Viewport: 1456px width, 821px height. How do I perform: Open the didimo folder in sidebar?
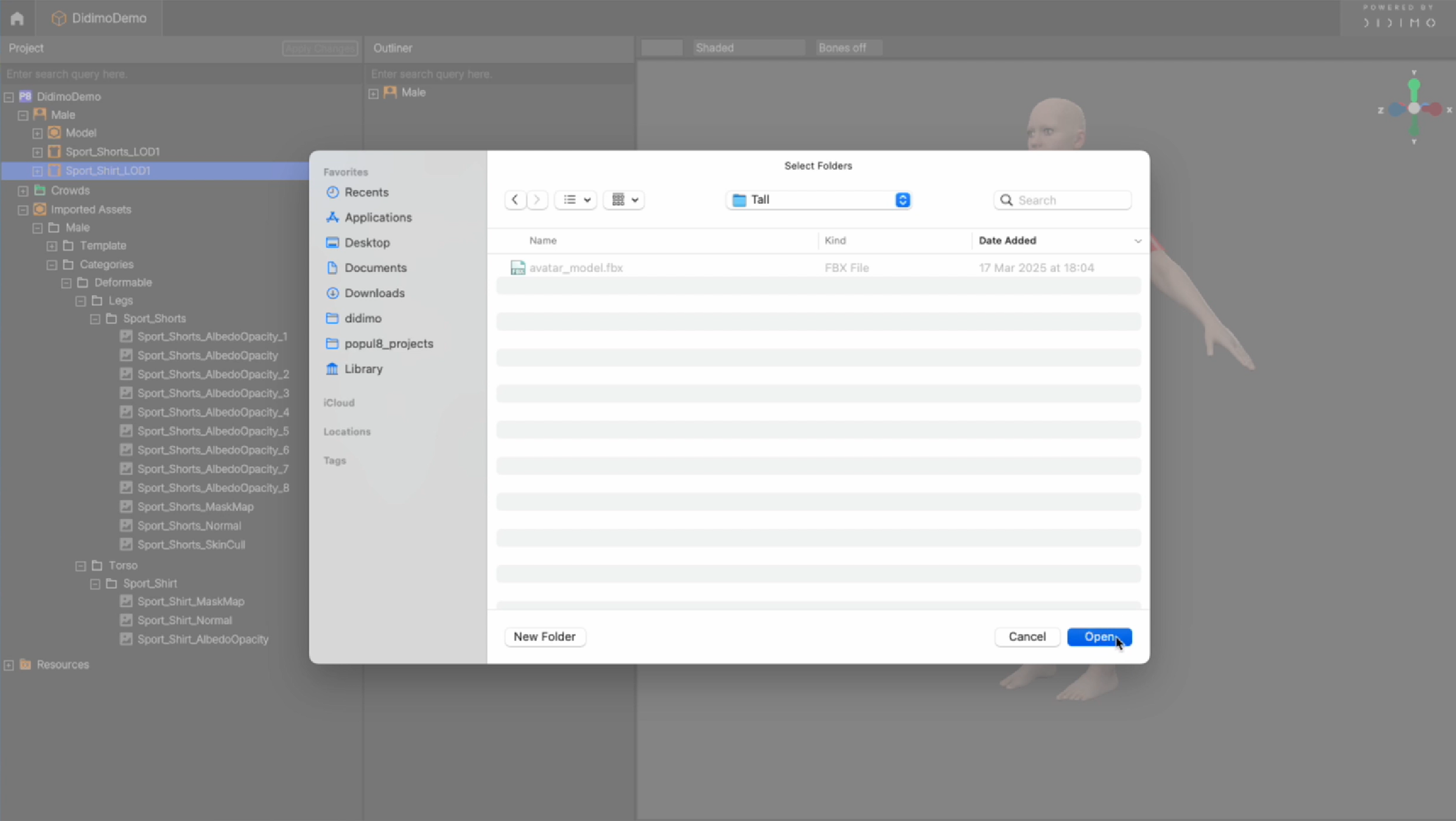(363, 318)
